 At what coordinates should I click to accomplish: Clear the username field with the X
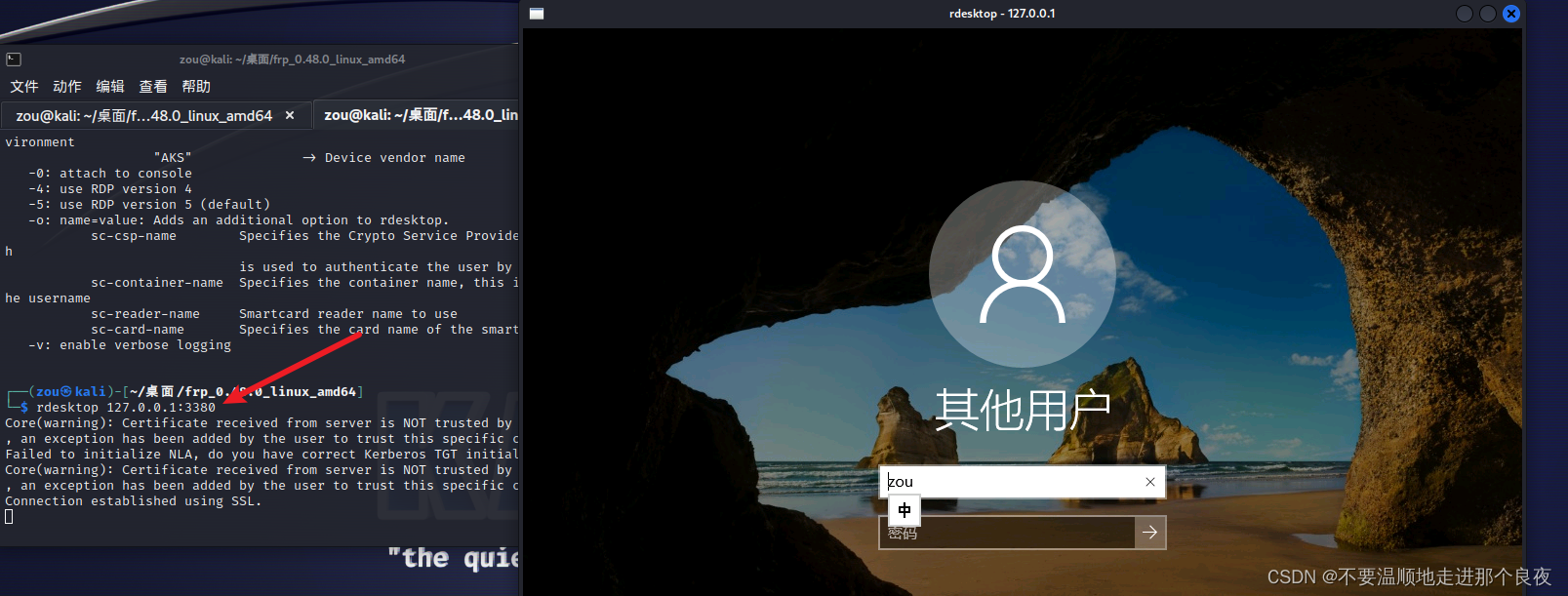click(x=1150, y=482)
